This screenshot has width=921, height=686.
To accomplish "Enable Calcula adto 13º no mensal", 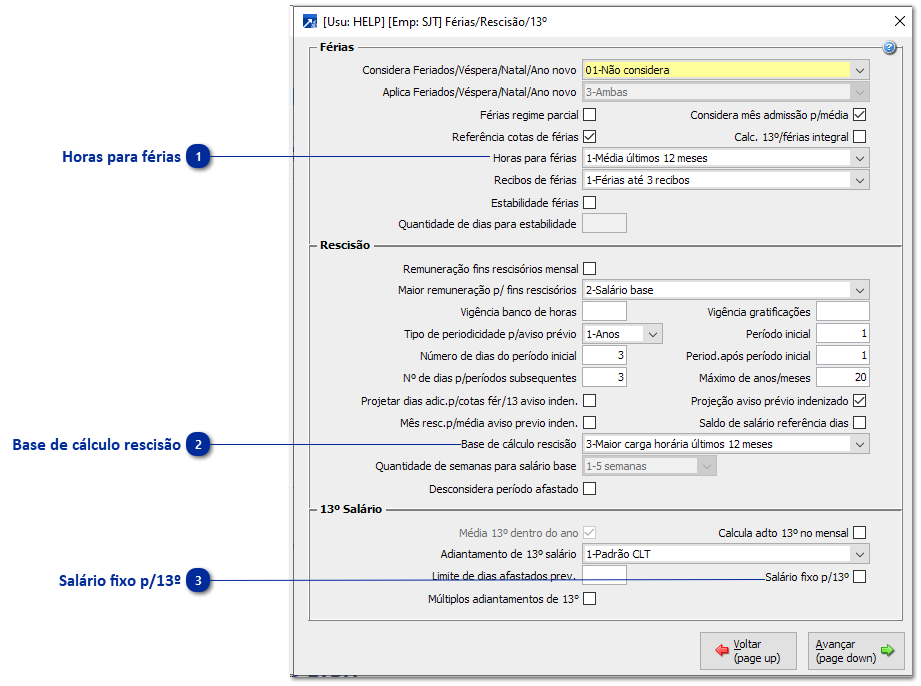I will pyautogui.click(x=859, y=533).
